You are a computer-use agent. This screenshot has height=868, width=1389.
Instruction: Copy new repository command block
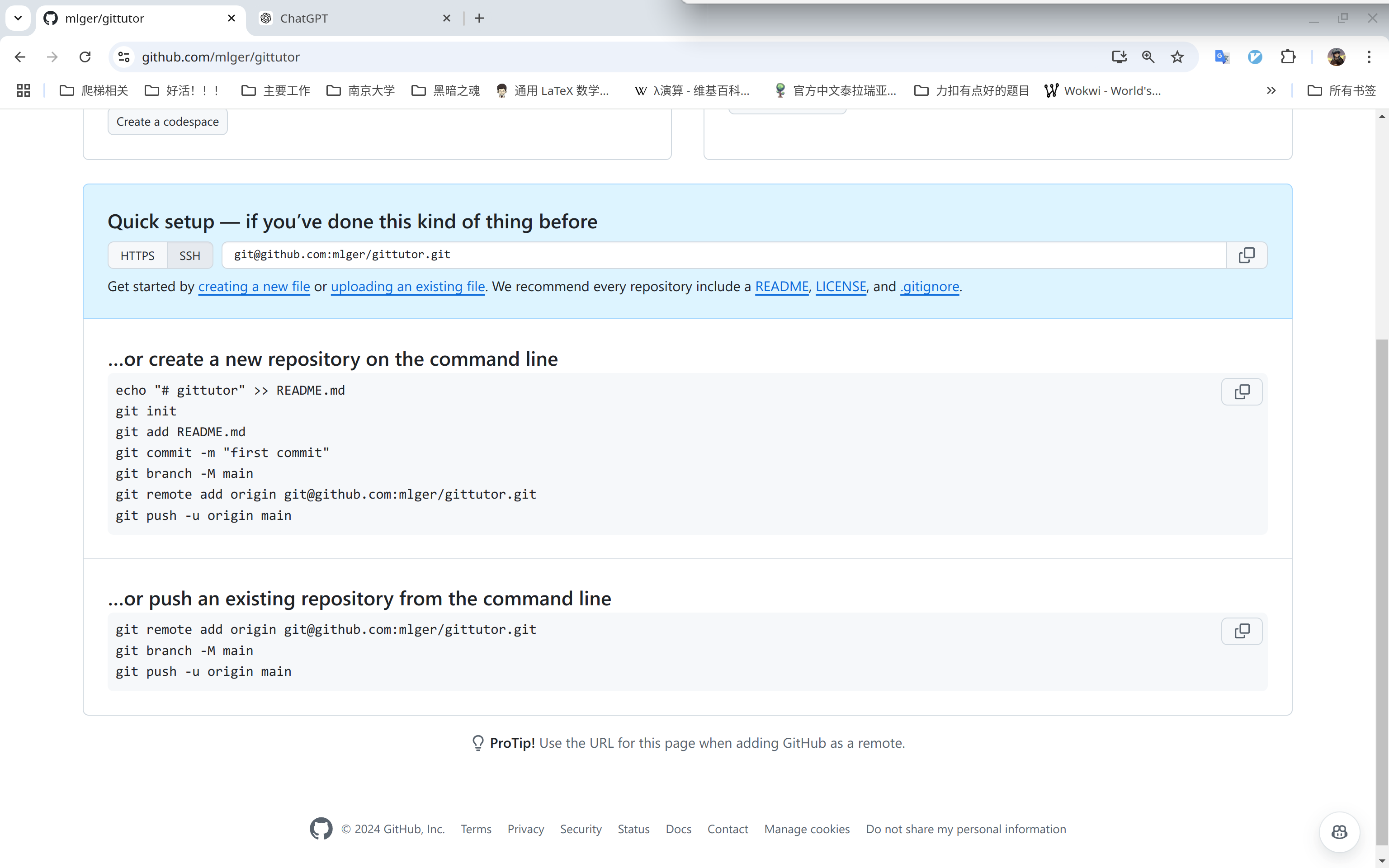[1242, 392]
